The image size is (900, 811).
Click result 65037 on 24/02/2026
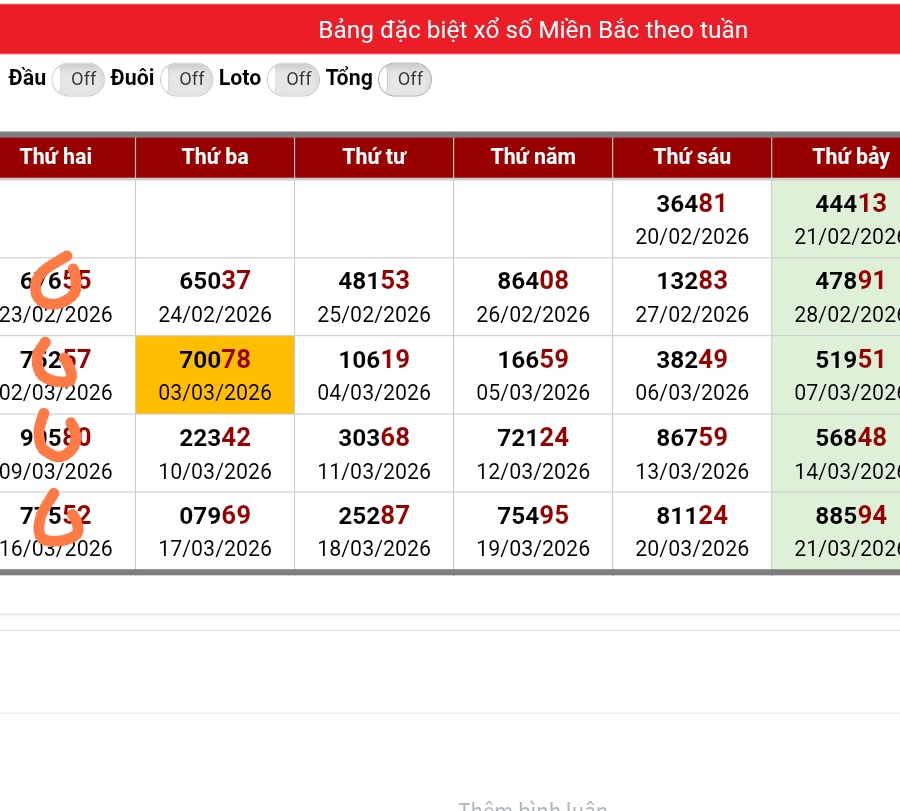point(215,297)
